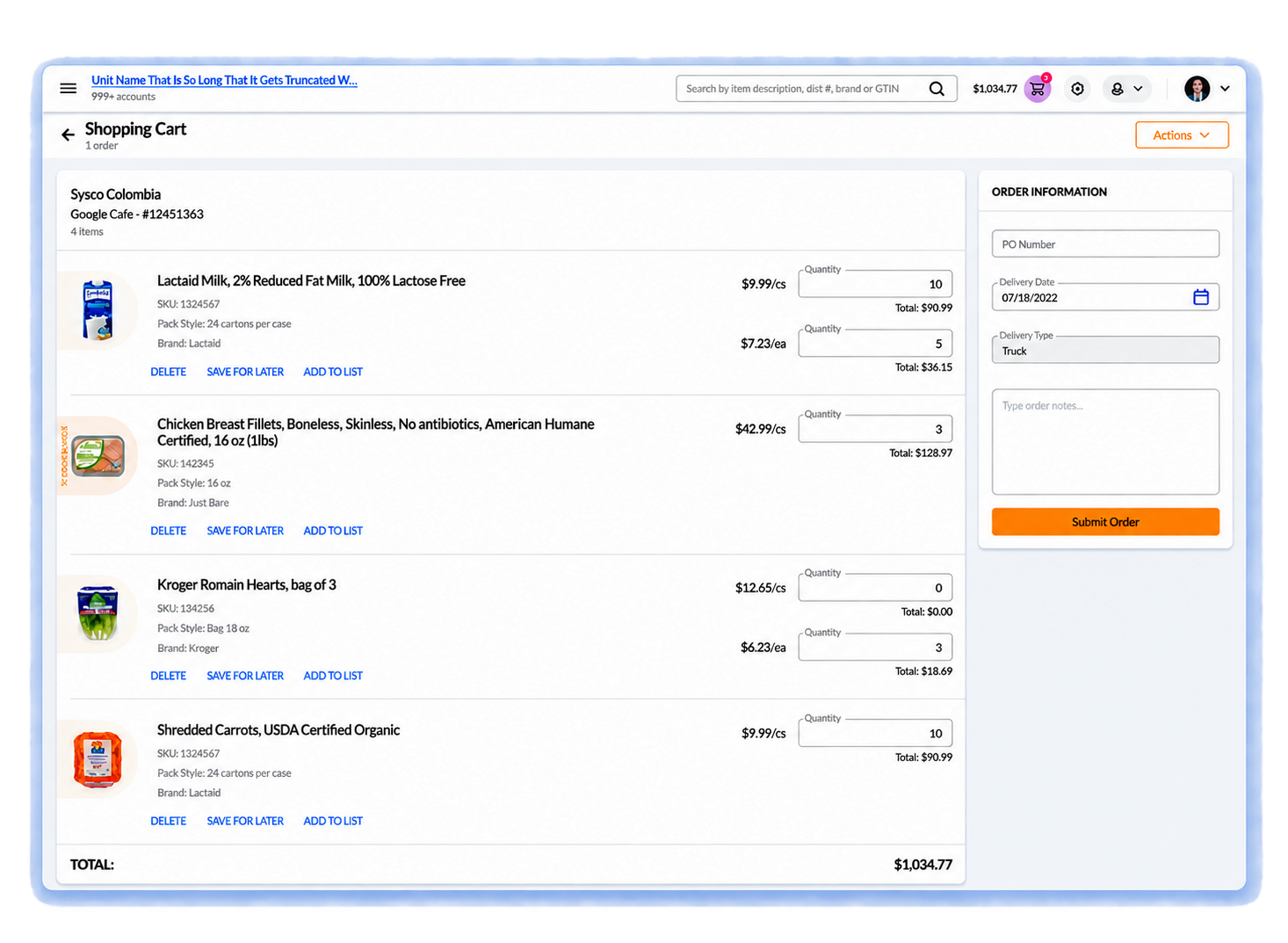Go back using the arrow beside Shopping Cart
Image resolution: width=1288 pixels, height=943 pixels.
click(x=68, y=134)
